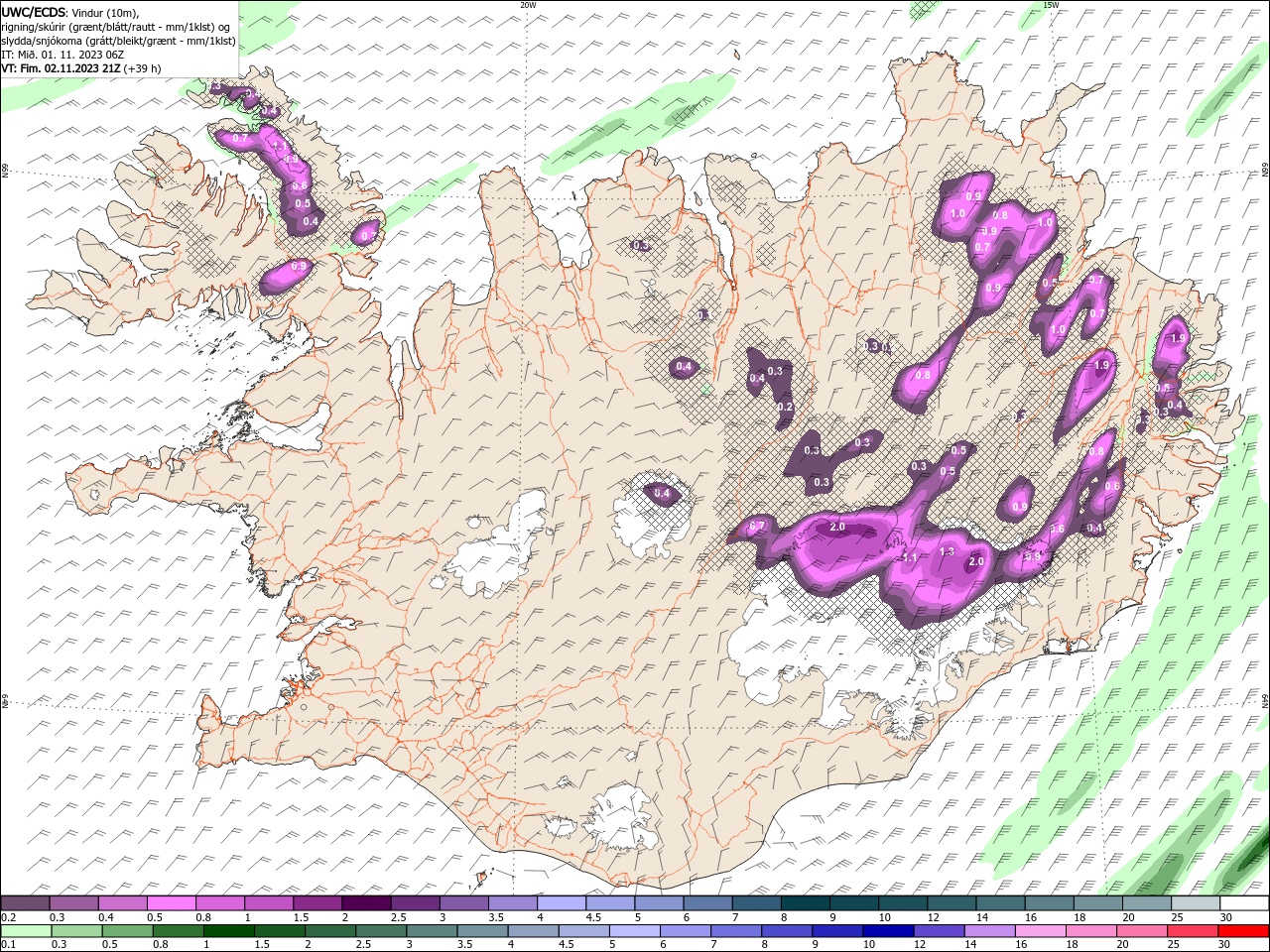Screen dimensions: 1270x952
Task: Click the light lavender swatch above top-row label 4
Action: (562, 903)
